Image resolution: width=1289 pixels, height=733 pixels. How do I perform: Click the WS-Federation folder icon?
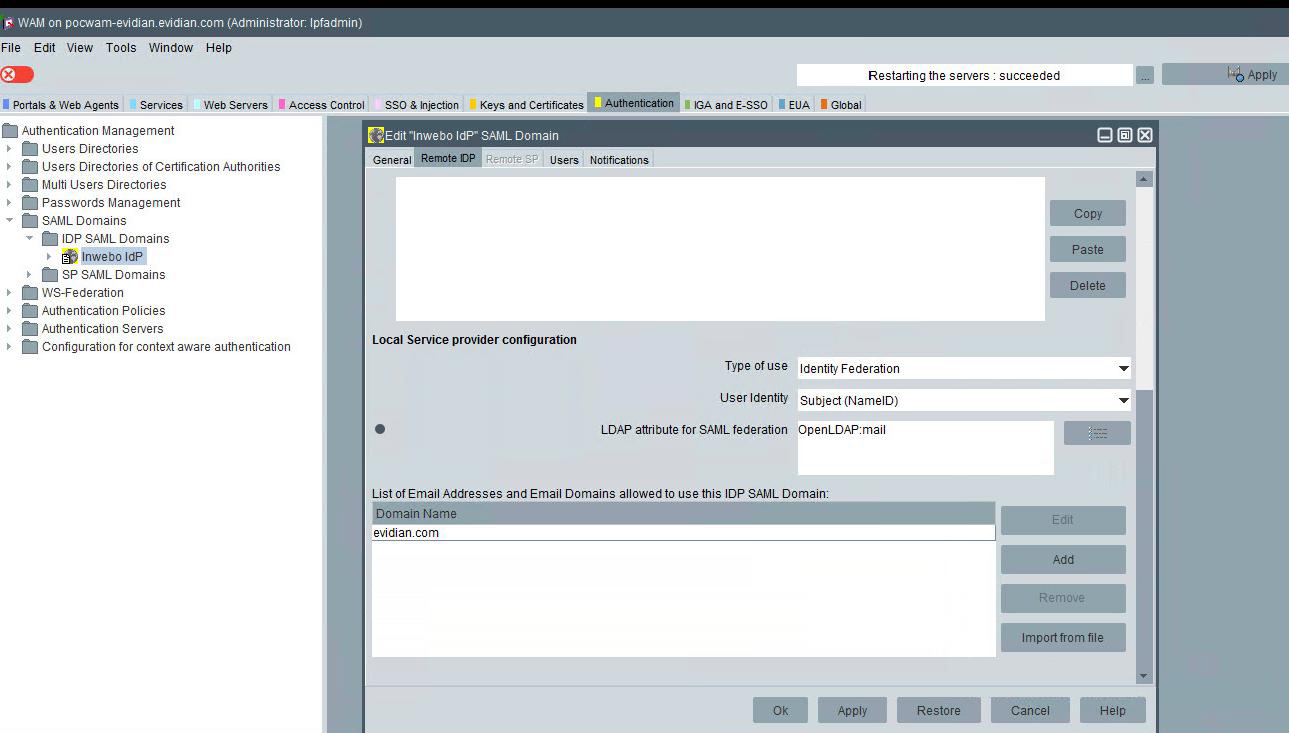[30, 293]
